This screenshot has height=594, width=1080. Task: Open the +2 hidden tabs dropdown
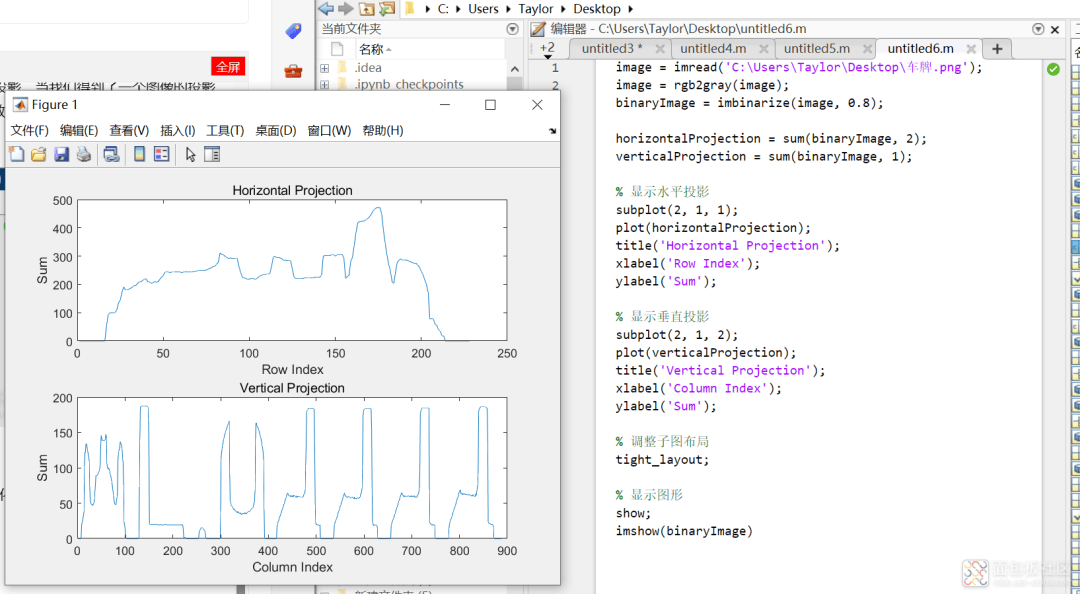point(548,50)
